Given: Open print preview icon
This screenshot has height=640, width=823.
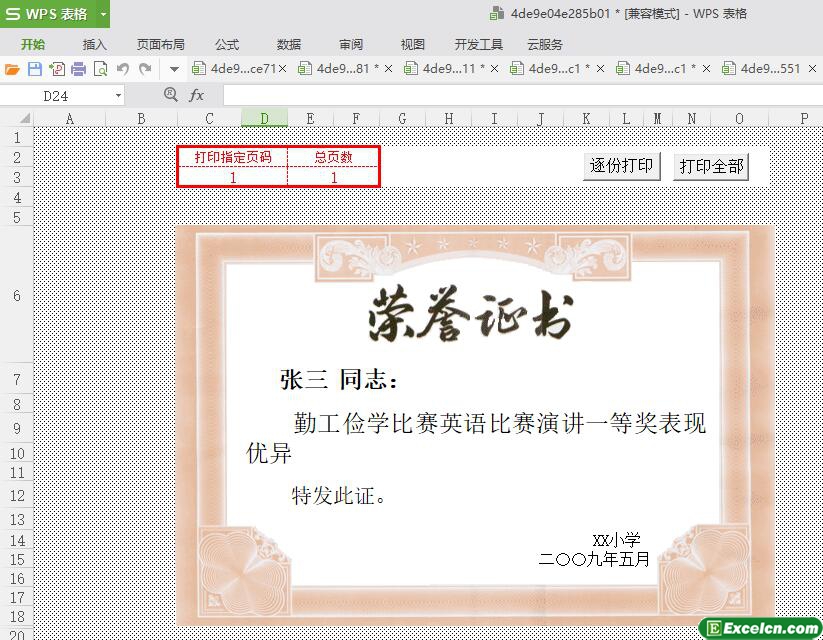Looking at the screenshot, I should 100,69.
